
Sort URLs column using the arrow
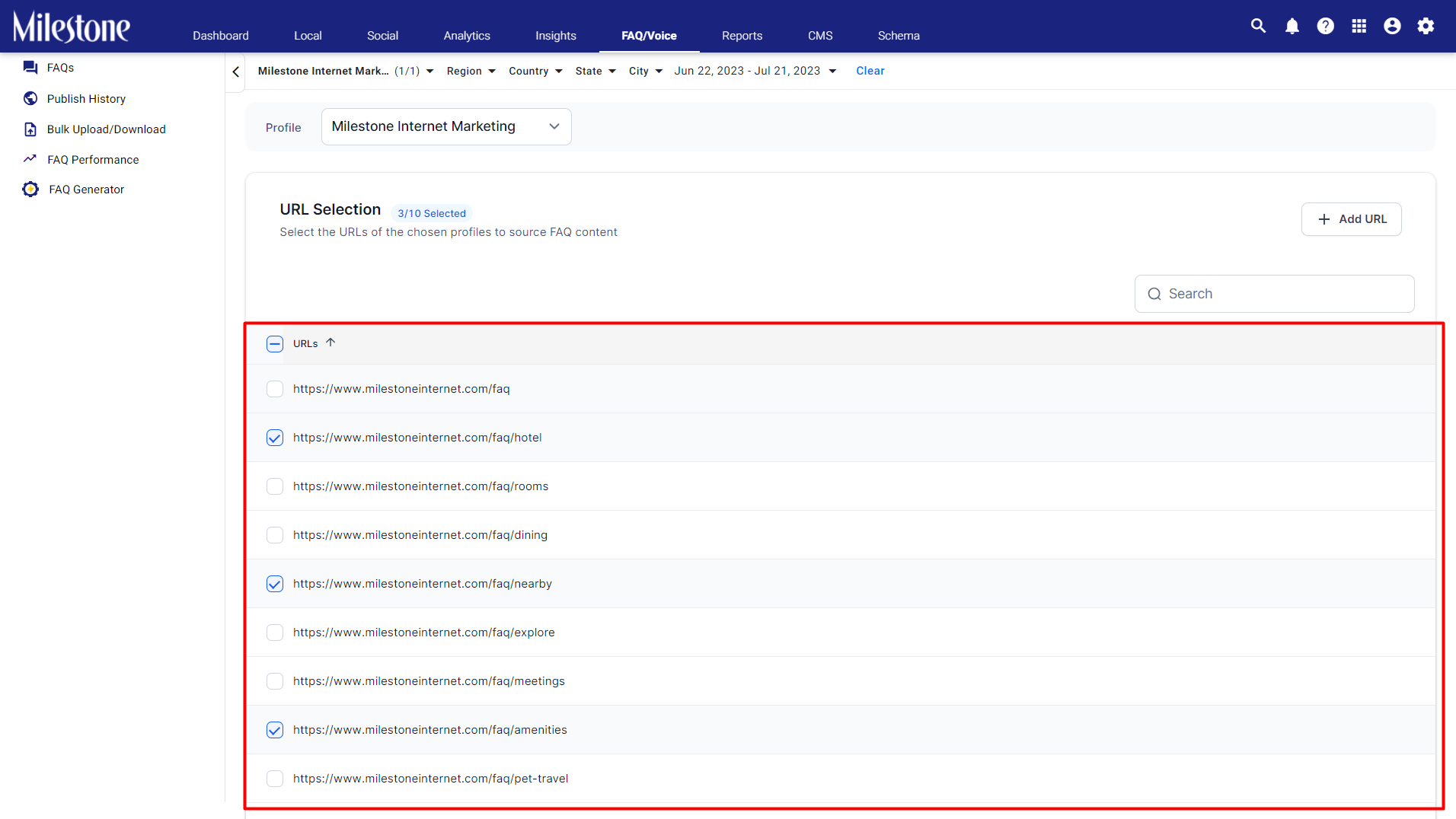(330, 343)
